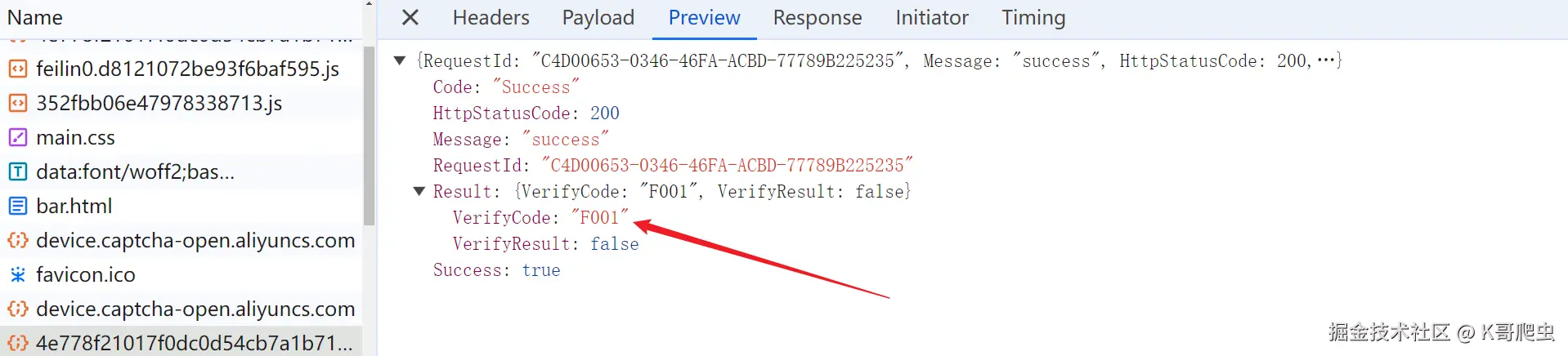
Task: Show the Timing tab
Action: [x=1033, y=18]
